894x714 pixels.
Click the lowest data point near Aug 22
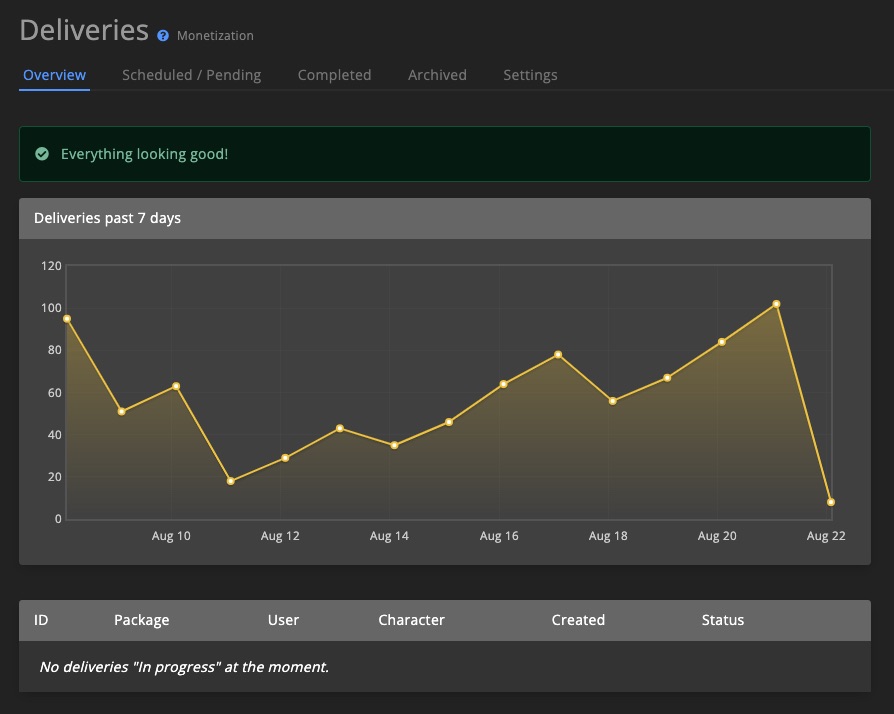(831, 501)
